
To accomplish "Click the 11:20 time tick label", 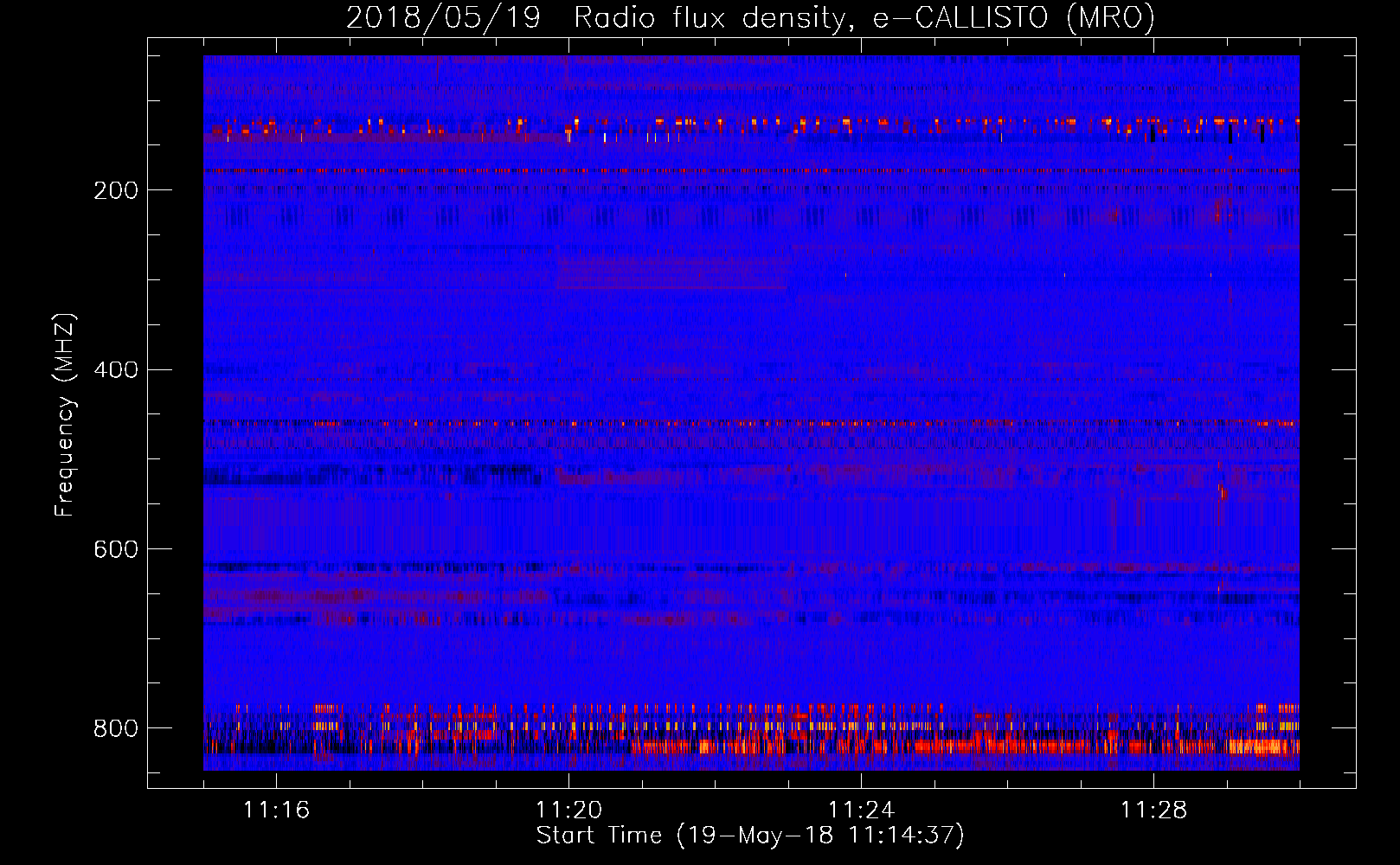I will click(x=568, y=811).
